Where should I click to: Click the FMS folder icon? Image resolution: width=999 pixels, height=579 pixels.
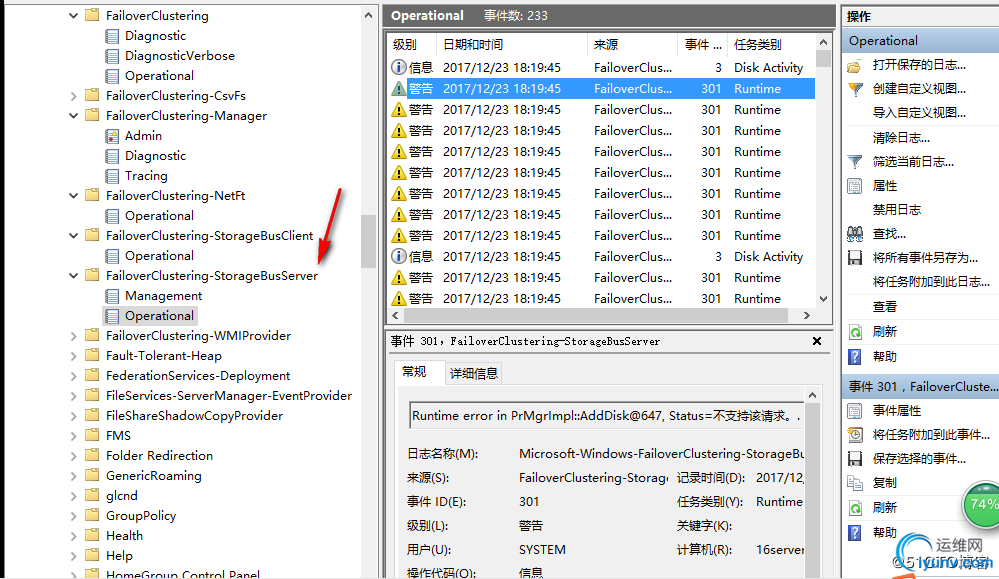(92, 435)
